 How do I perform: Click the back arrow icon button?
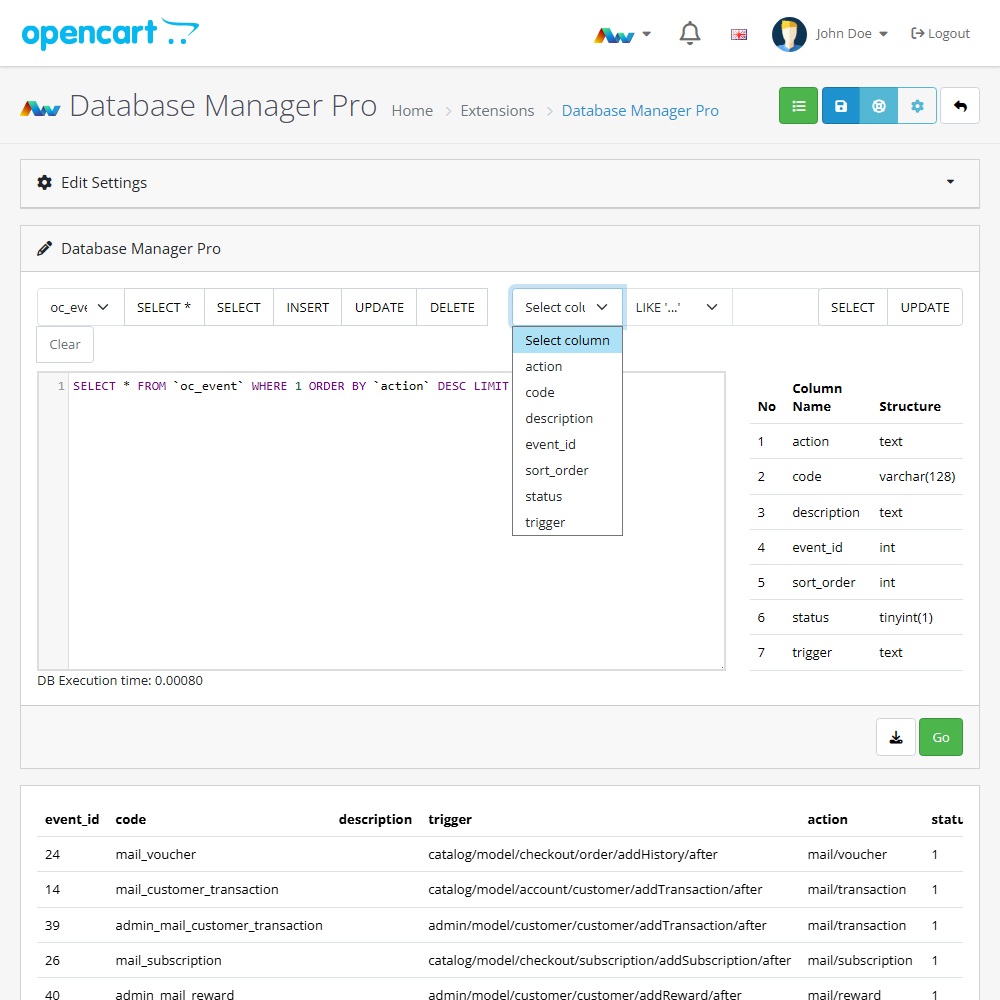tap(960, 106)
